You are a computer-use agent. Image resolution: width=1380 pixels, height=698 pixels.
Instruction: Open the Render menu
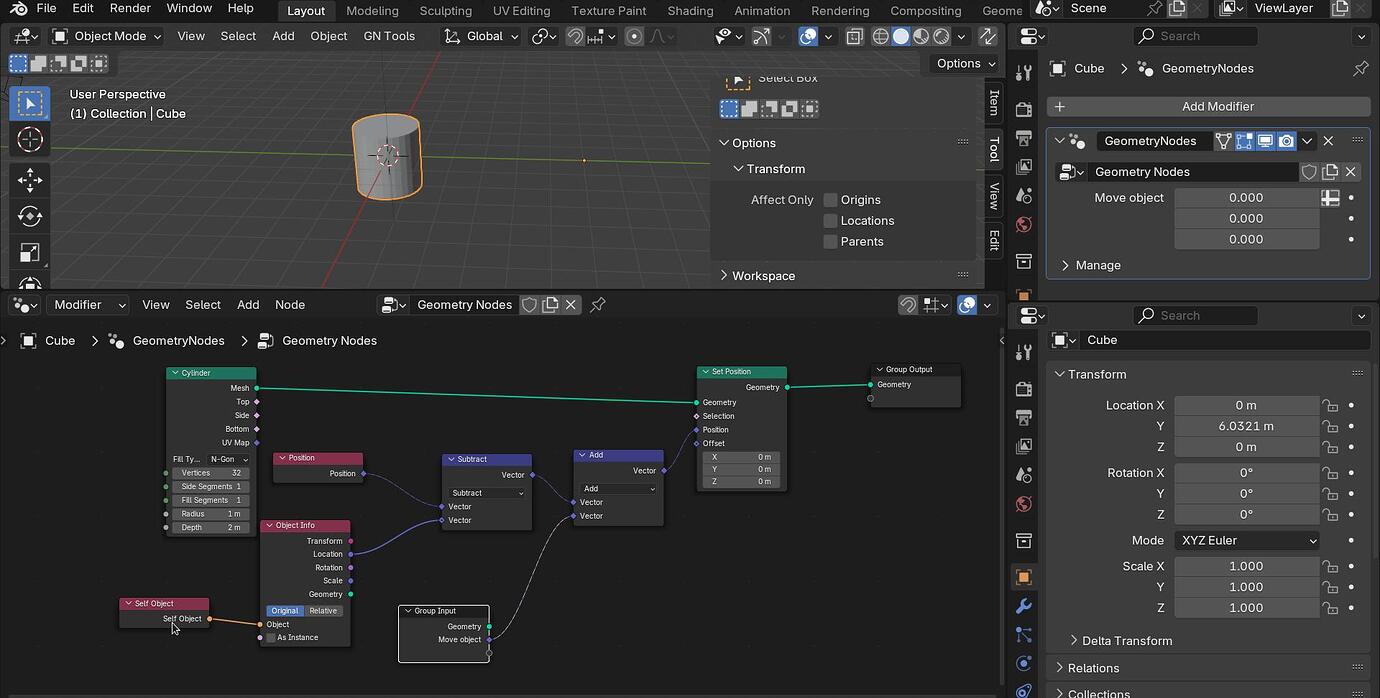[x=130, y=8]
